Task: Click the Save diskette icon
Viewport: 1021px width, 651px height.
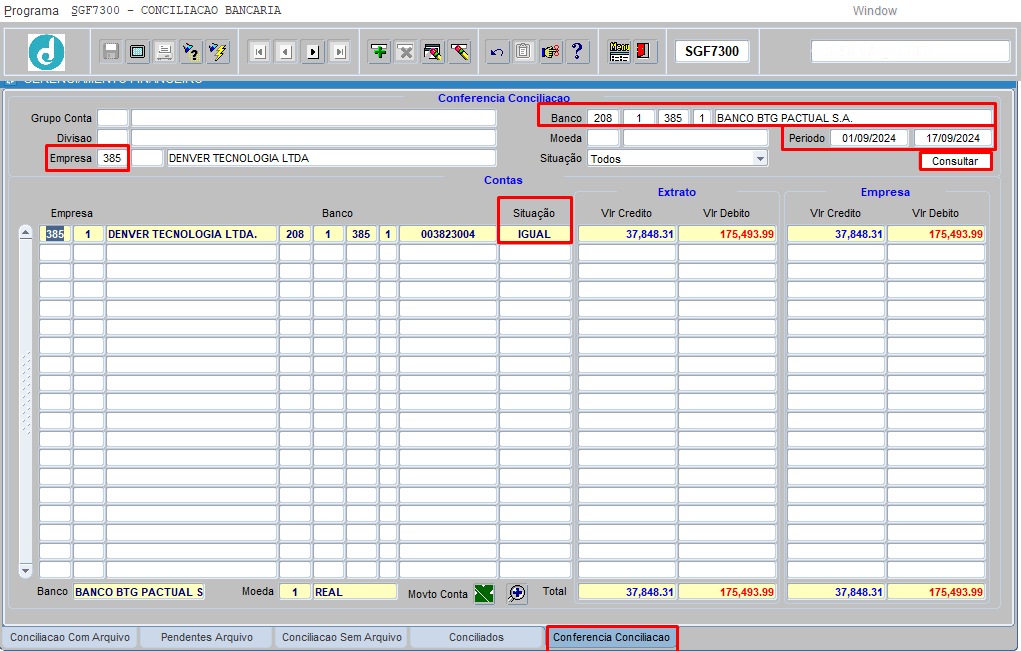Action: tap(111, 51)
